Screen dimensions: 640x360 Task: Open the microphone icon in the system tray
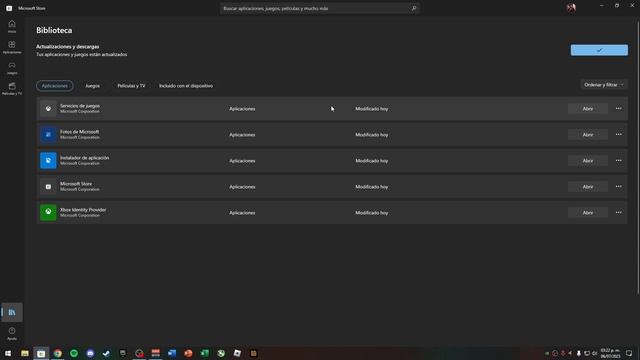click(578, 353)
